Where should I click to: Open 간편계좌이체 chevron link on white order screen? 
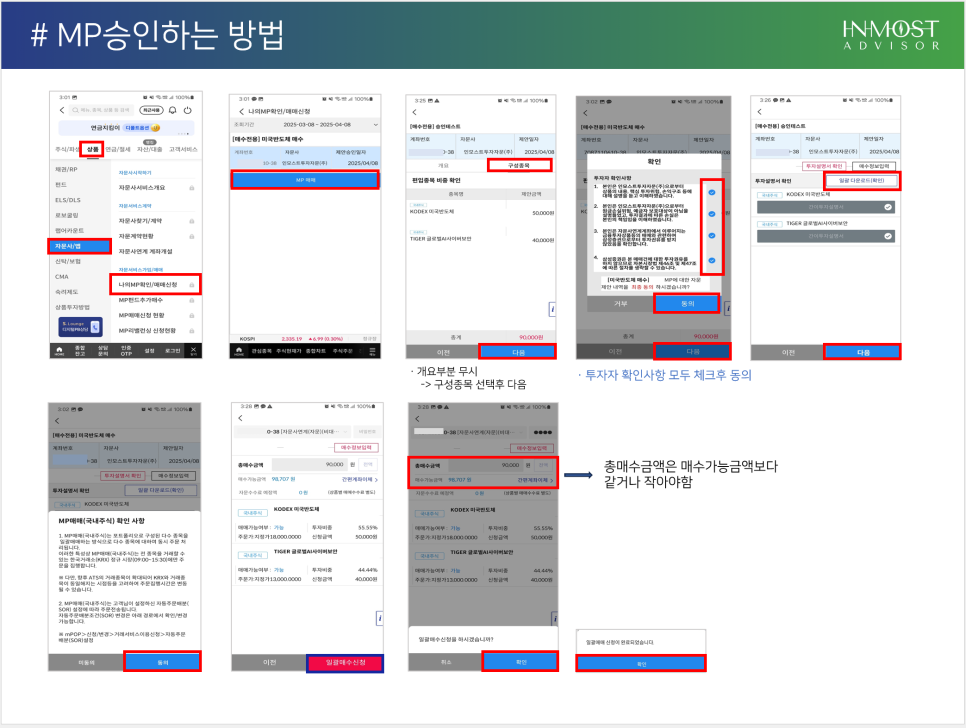coord(360,479)
